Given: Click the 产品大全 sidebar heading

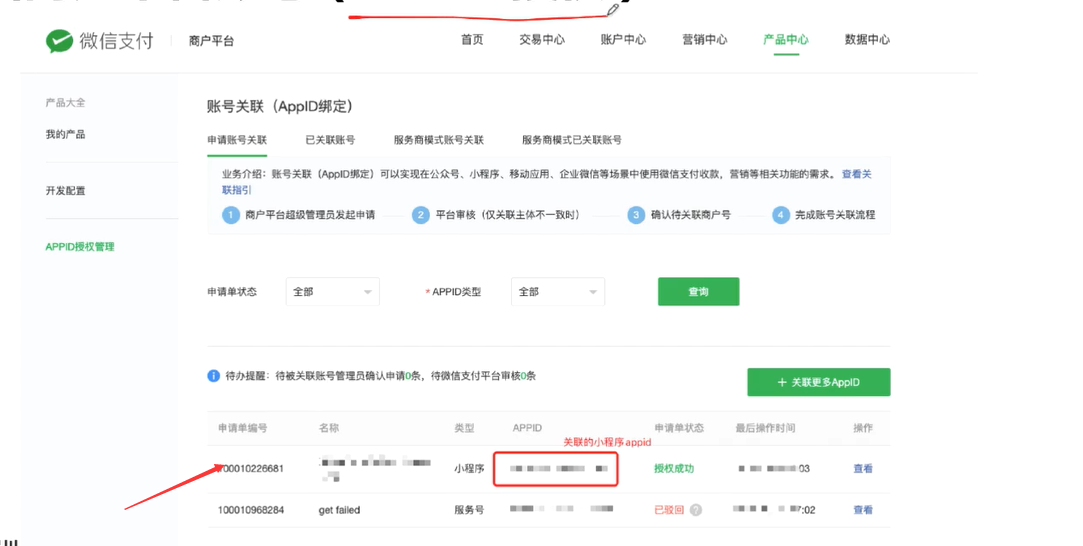Looking at the screenshot, I should pos(66,103).
